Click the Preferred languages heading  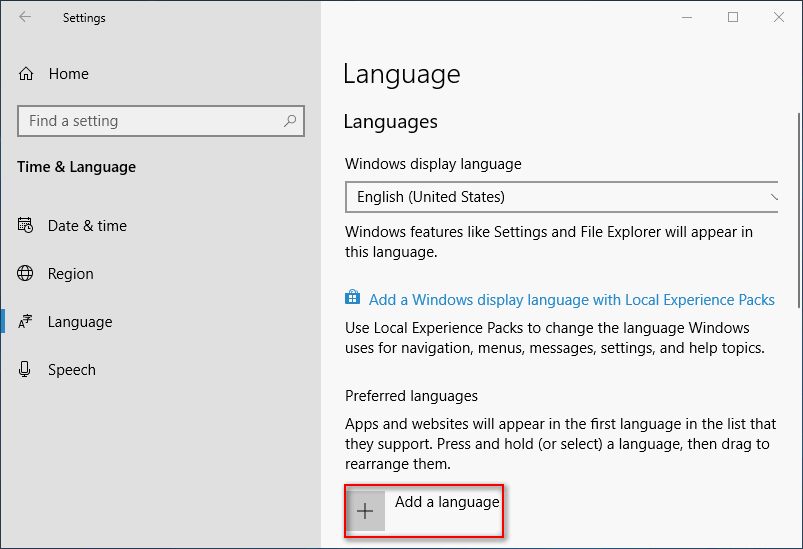point(411,396)
